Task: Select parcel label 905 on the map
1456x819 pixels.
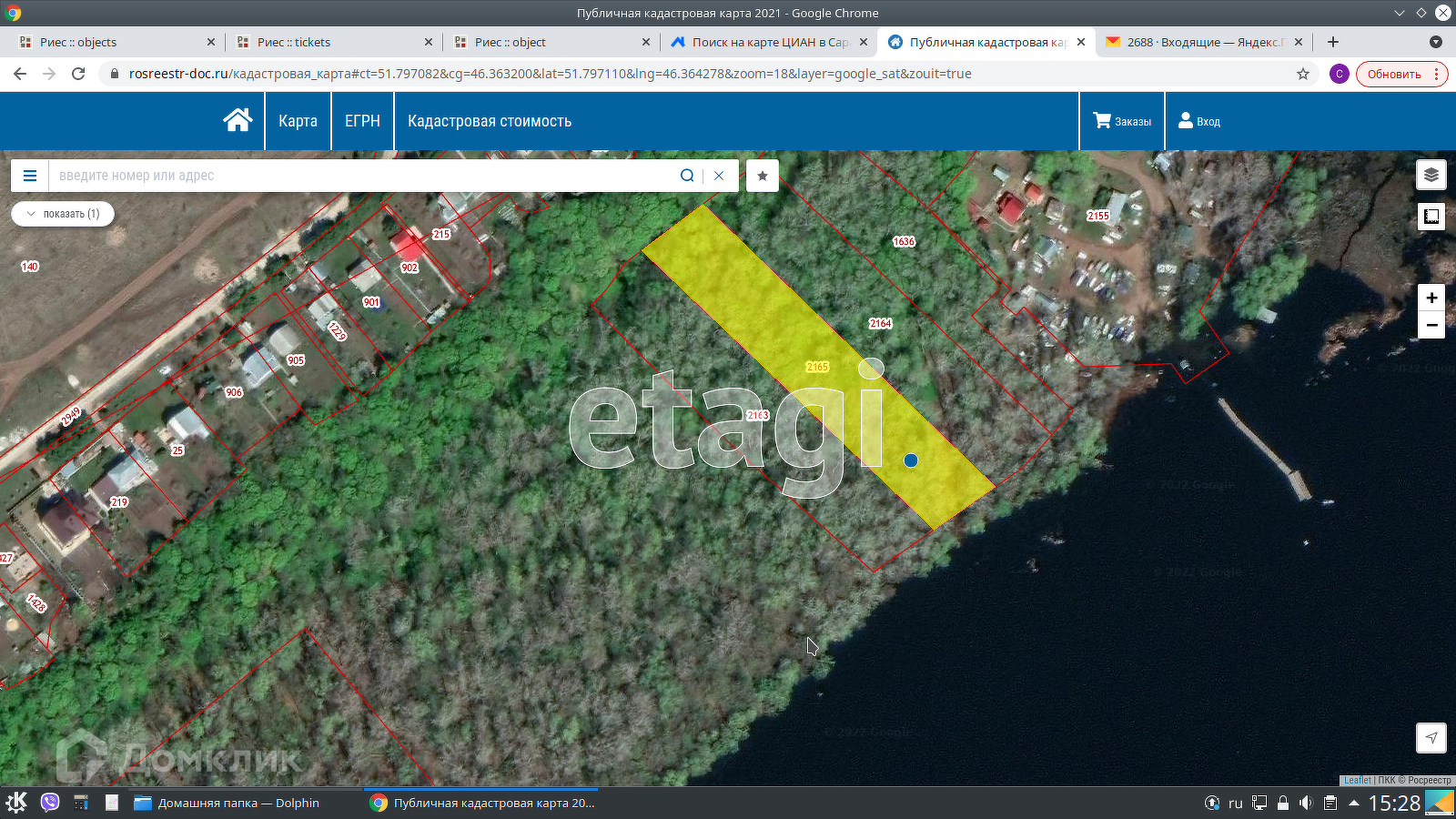Action: (296, 360)
